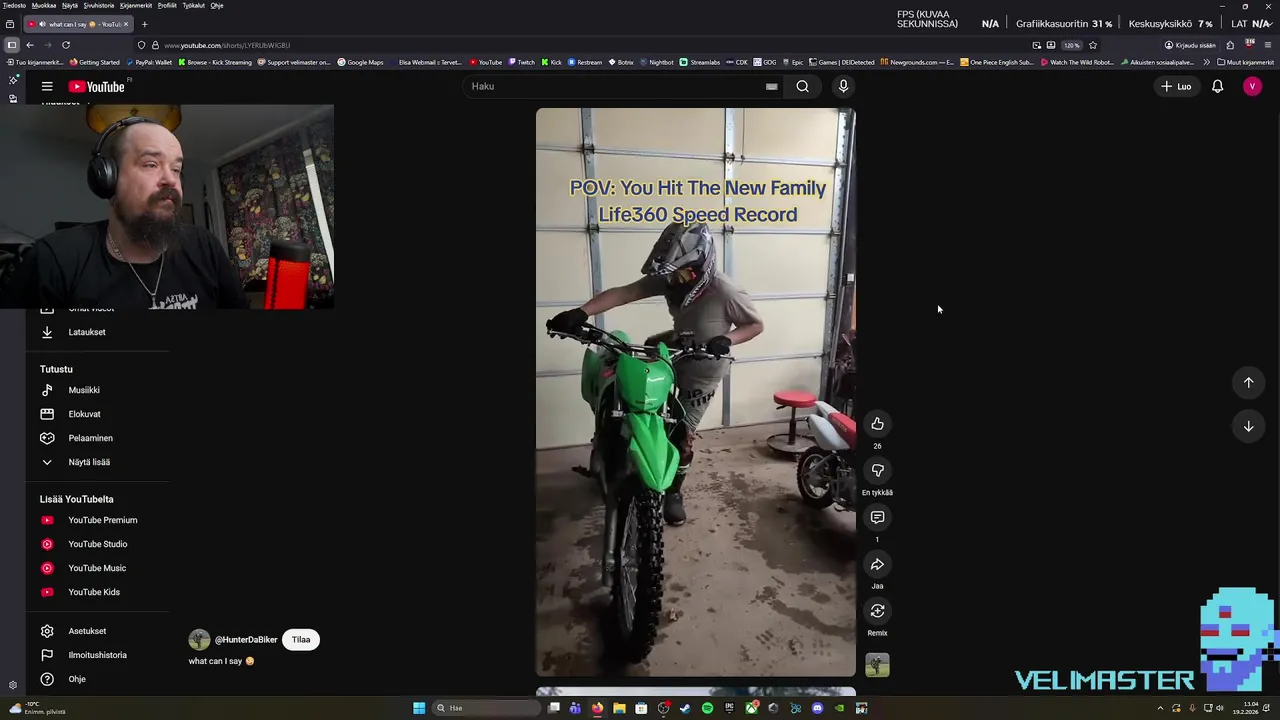
Task: Open the Tiedosto menu
Action: (x=14, y=5)
